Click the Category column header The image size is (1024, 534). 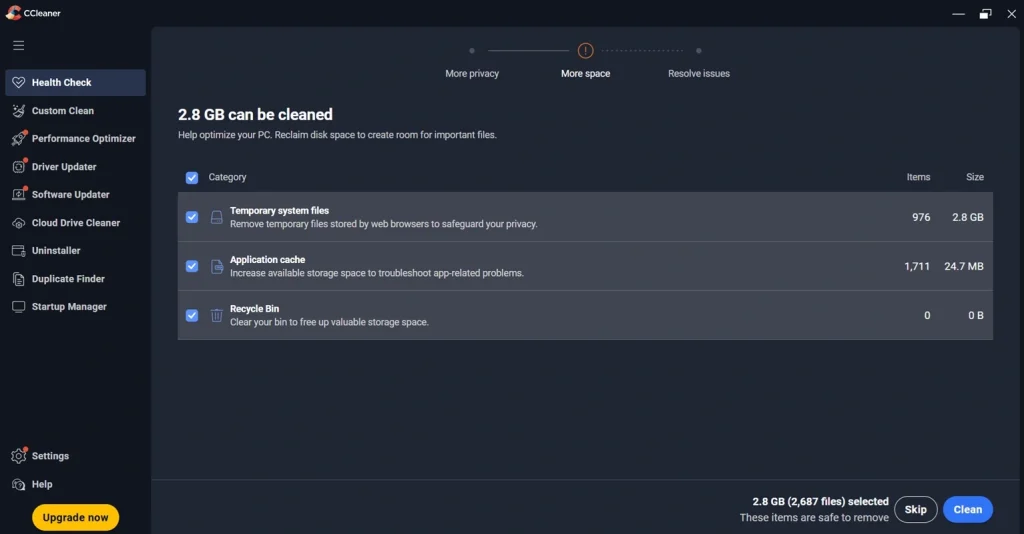(227, 177)
